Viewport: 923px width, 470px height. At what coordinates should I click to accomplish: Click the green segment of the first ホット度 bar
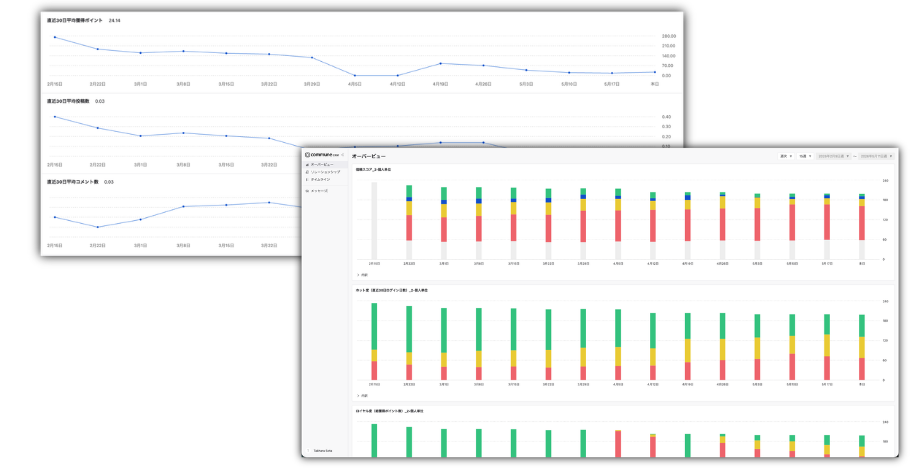click(374, 326)
